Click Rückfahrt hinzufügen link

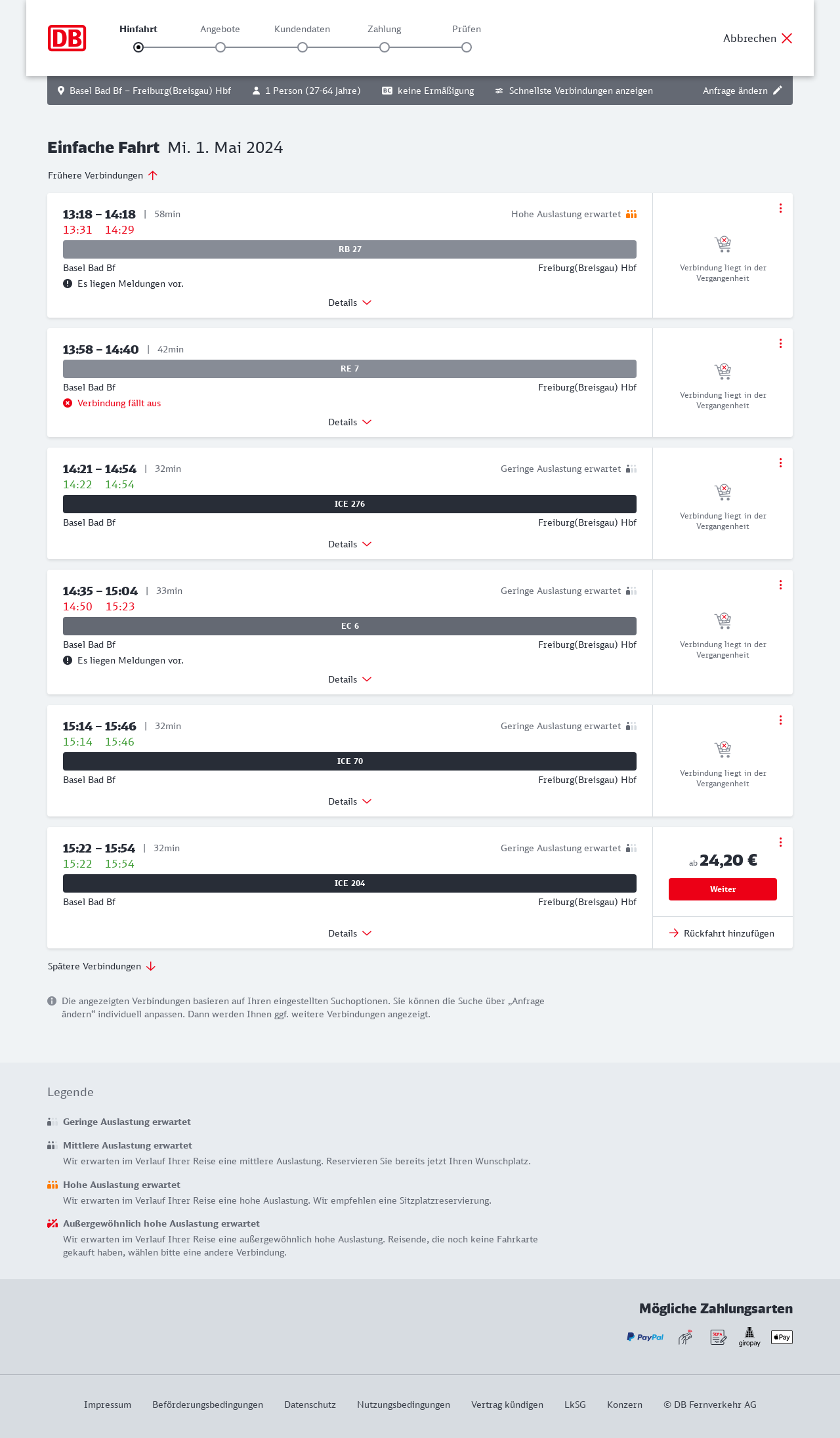pos(722,933)
